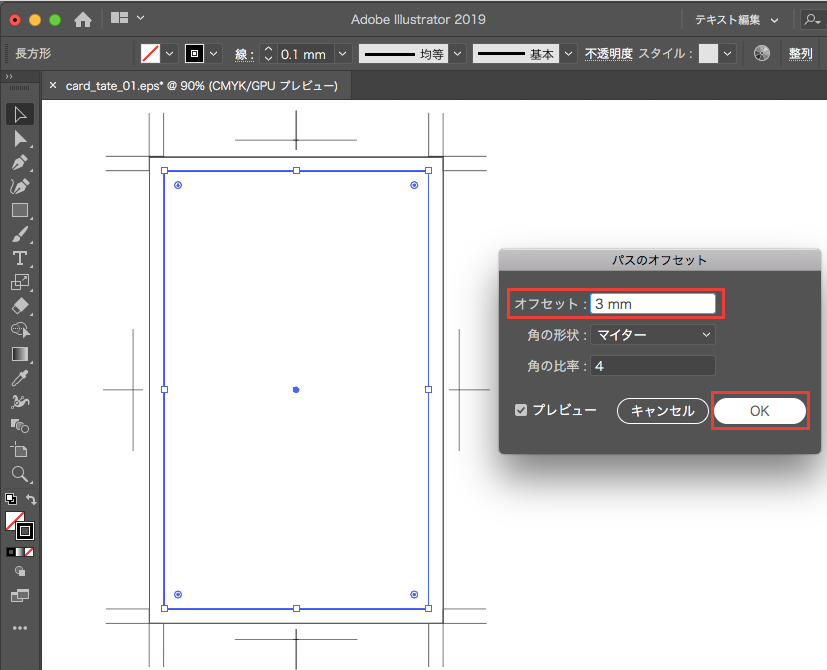Viewport: 827px width, 670px height.
Task: Open the 不透明度 panel link
Action: (x=609, y=54)
